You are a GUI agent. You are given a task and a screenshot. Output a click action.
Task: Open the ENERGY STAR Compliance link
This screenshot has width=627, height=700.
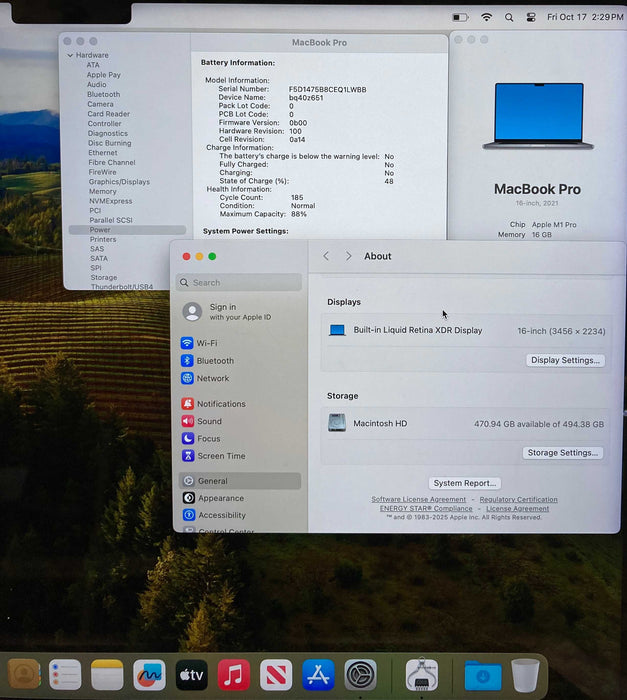426,508
